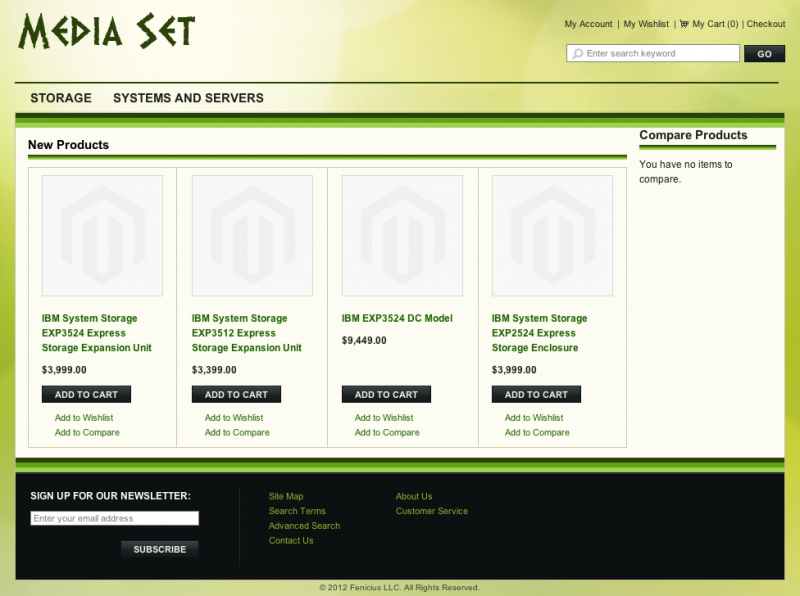Open IBM System Storage EXP3512 Express title
This screenshot has height=596, width=800.
click(x=247, y=333)
